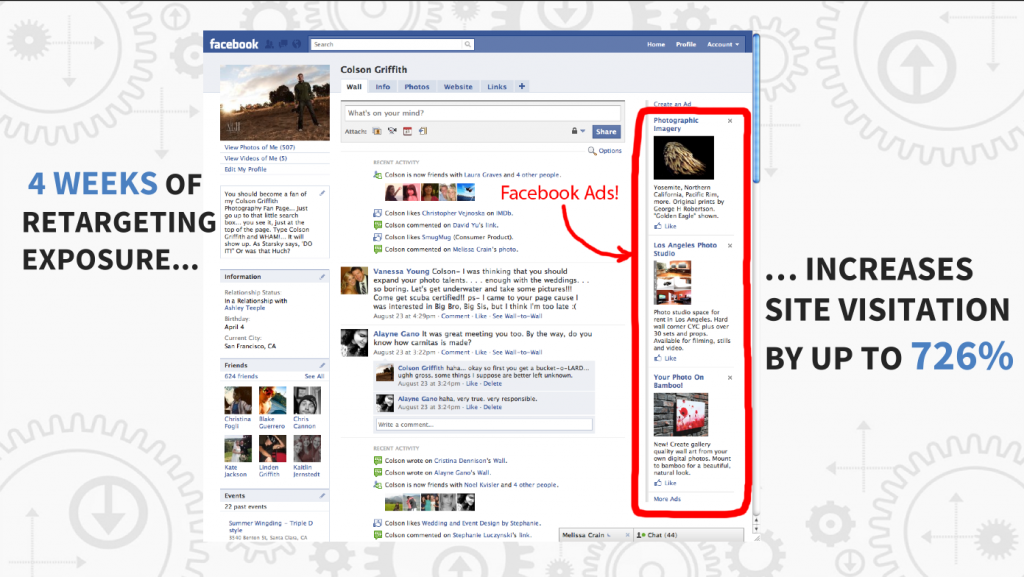Open Kate Jackson friend thumbnail
The height and width of the screenshot is (577, 1024).
click(x=238, y=449)
